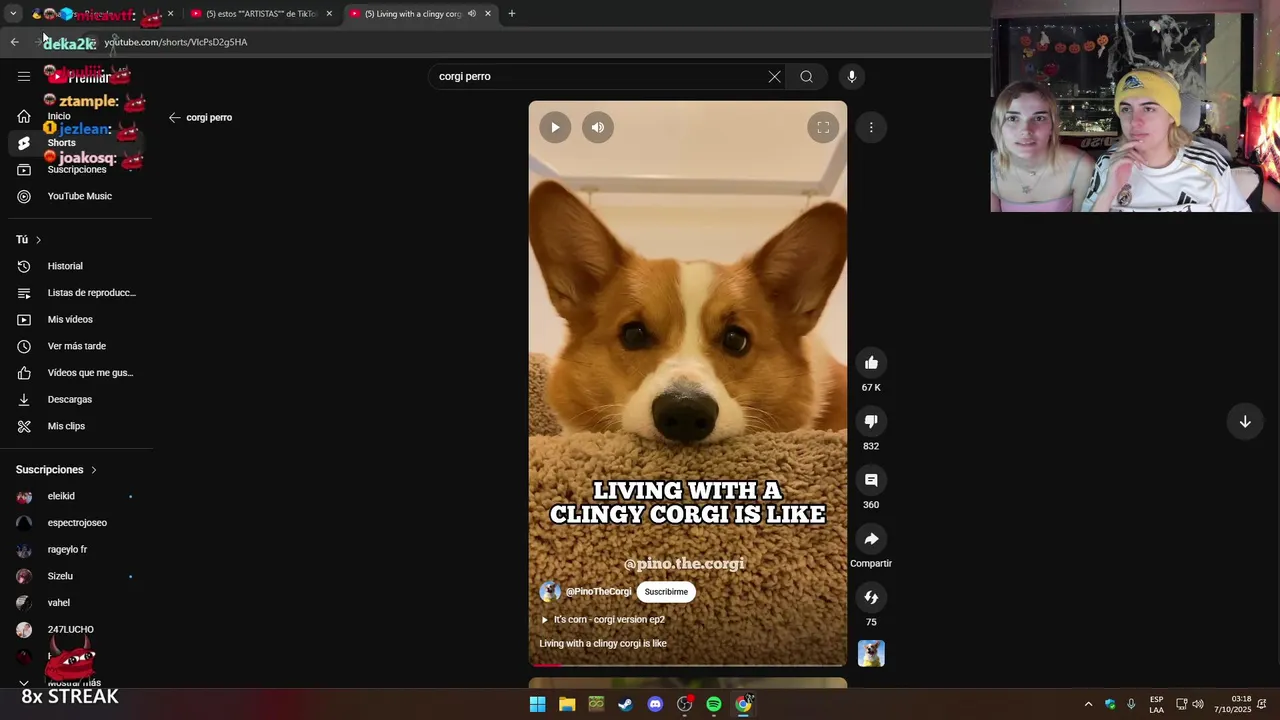1280x720 pixels.
Task: Go back via 'corgi perro' arrow
Action: click(x=174, y=117)
